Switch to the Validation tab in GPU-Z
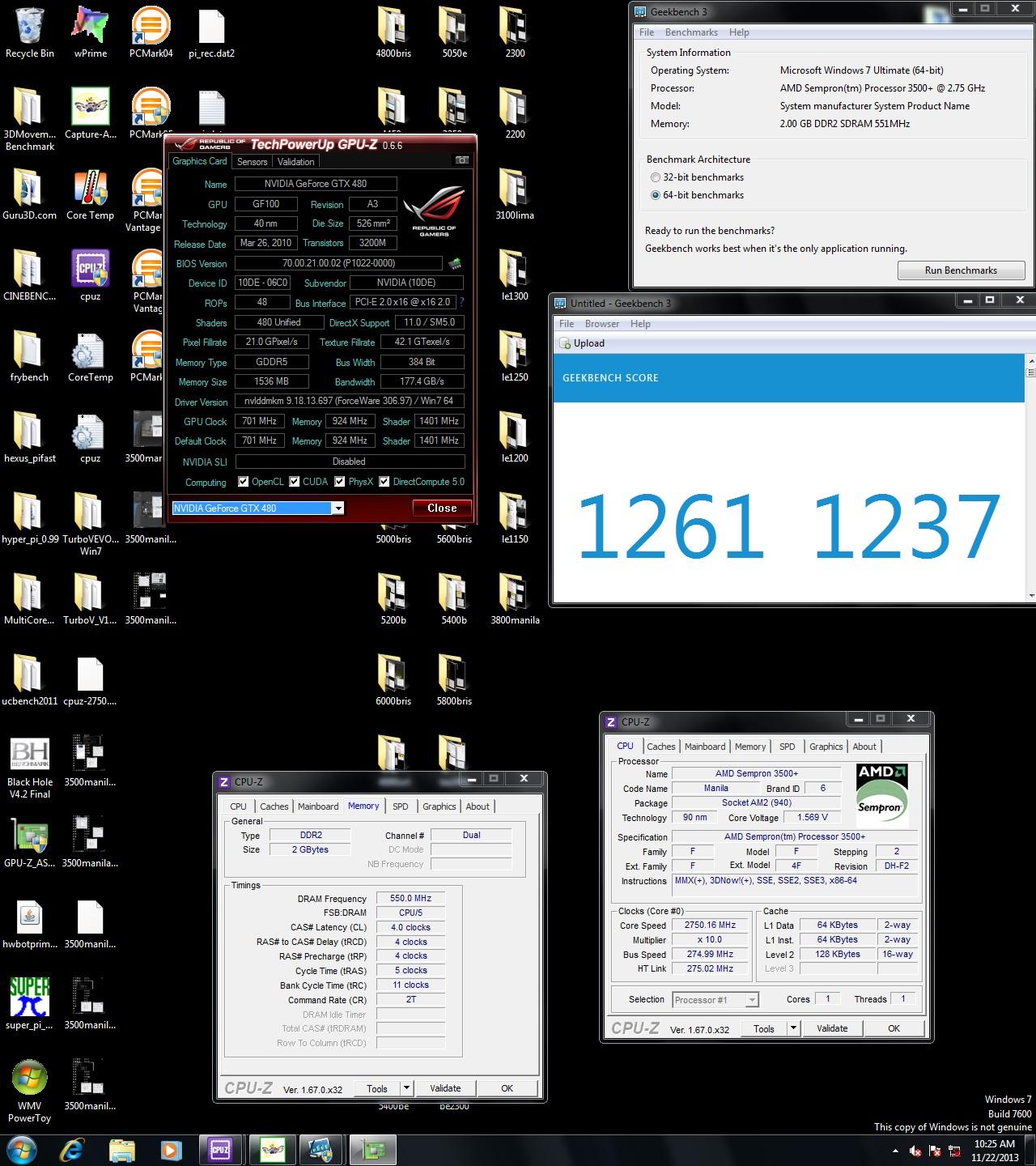 tap(295, 162)
